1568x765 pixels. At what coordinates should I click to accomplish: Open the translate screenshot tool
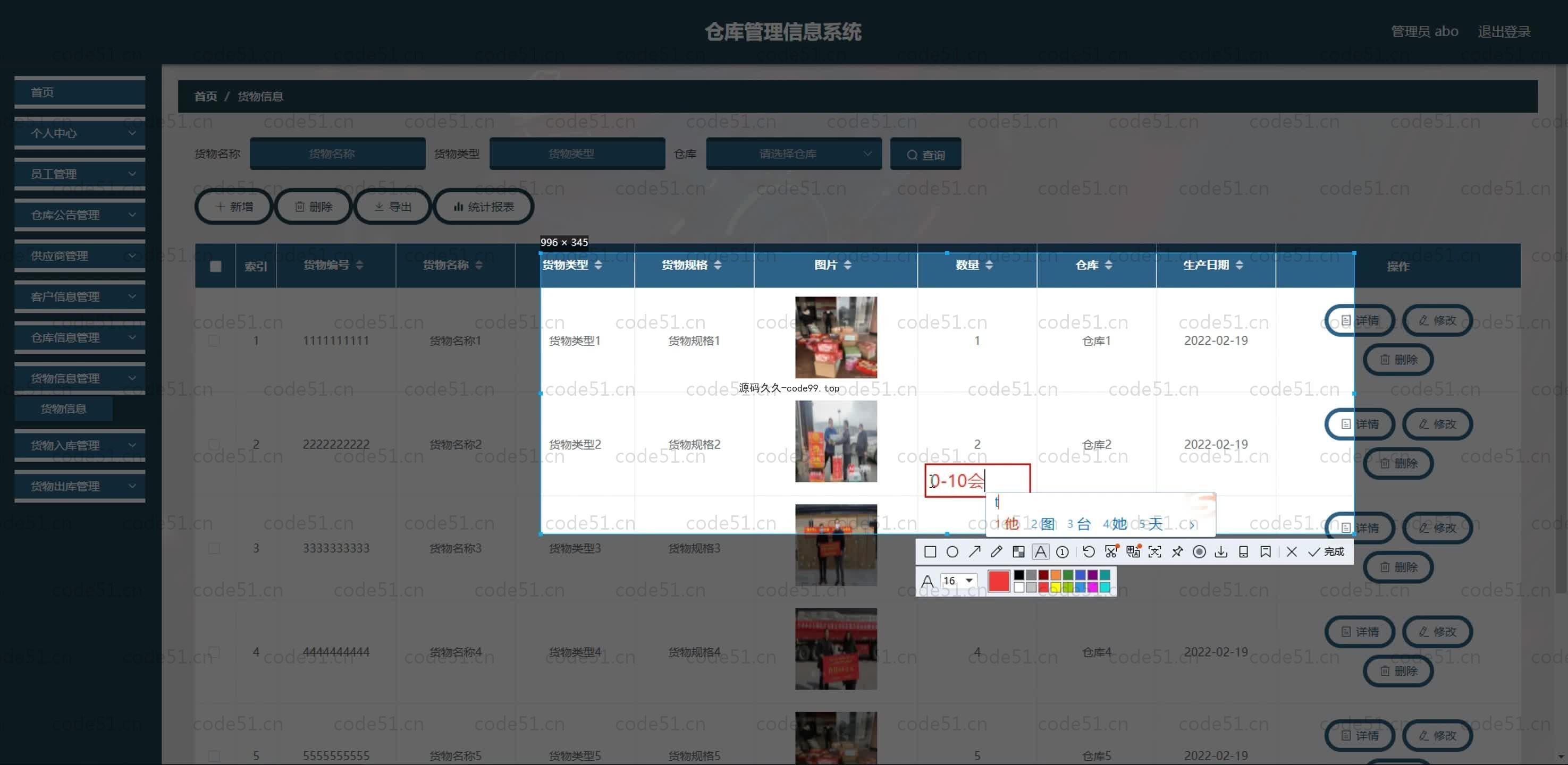1133,552
